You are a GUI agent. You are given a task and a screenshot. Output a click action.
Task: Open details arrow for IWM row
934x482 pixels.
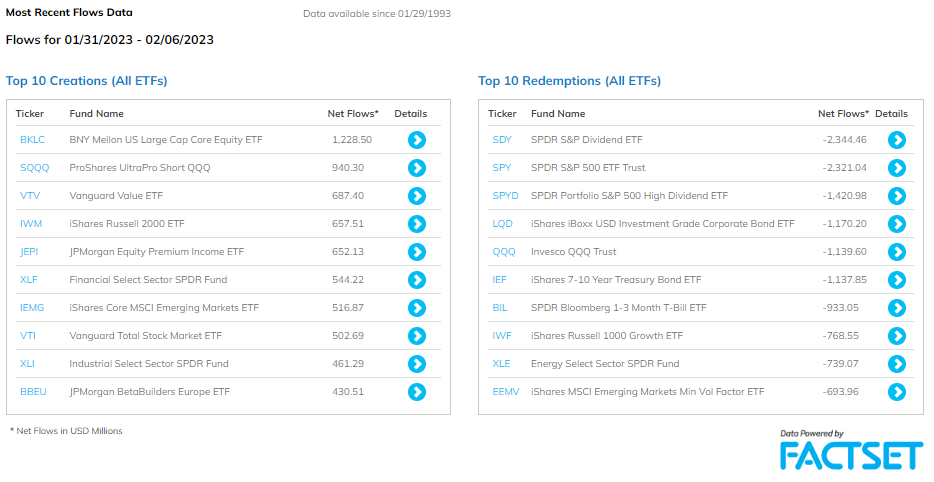[x=417, y=224]
